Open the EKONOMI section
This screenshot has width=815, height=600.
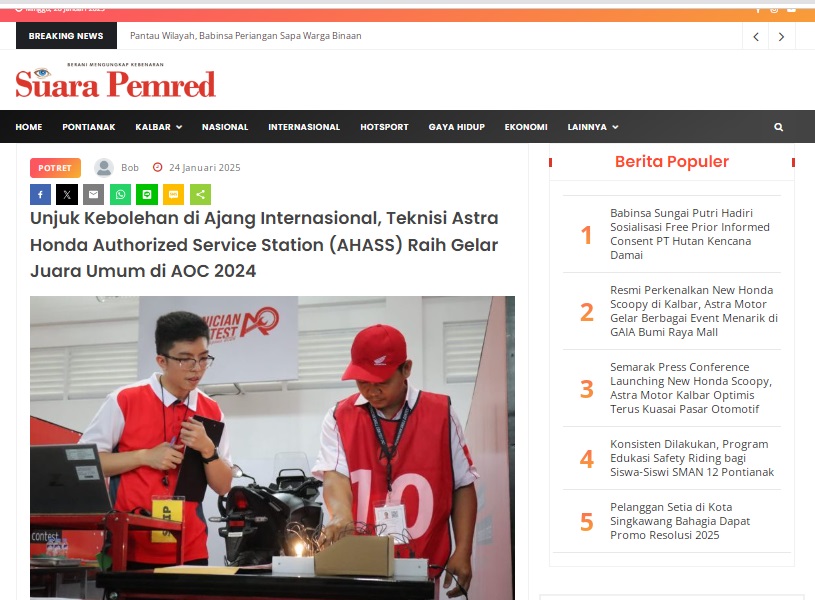click(526, 127)
